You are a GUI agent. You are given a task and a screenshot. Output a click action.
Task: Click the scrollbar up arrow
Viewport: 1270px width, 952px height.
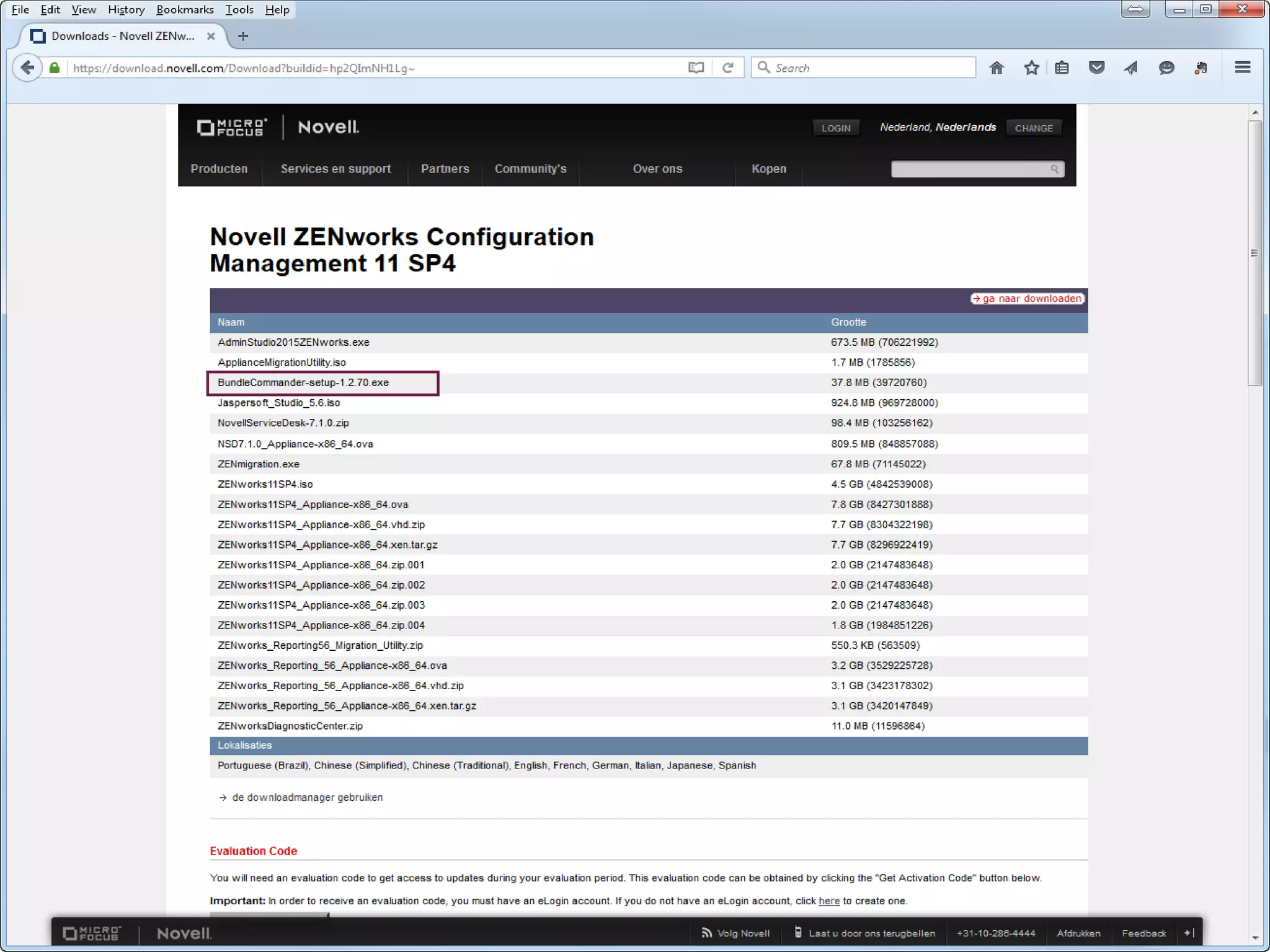tap(1254, 112)
